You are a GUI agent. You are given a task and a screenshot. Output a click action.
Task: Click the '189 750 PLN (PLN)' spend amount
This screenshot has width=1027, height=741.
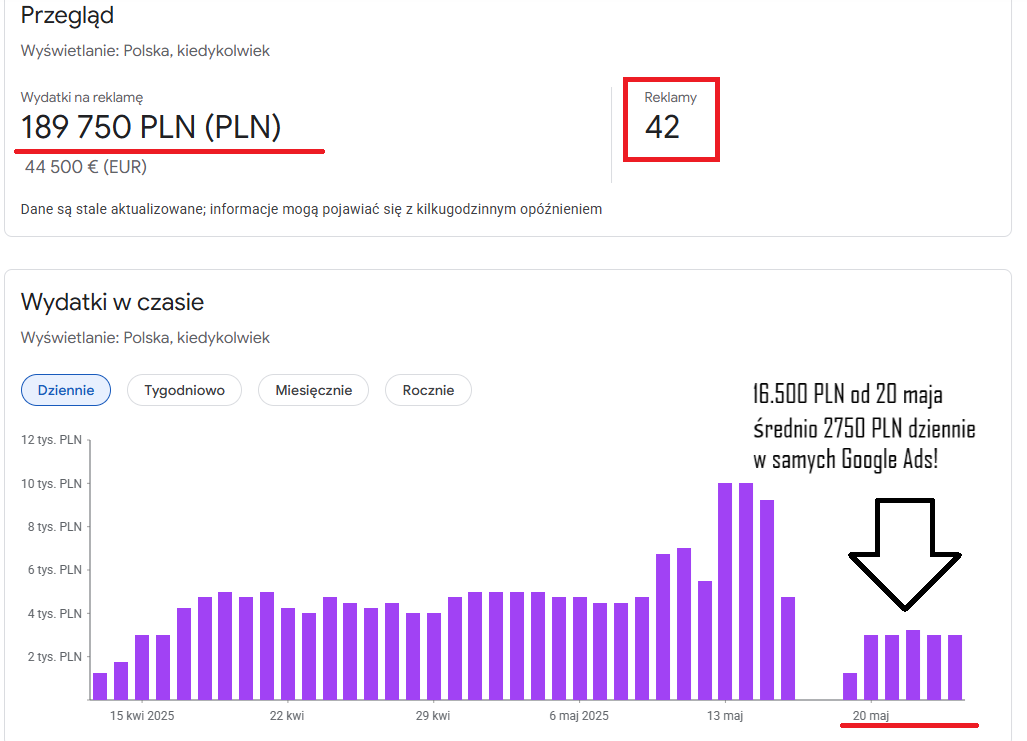point(151,127)
